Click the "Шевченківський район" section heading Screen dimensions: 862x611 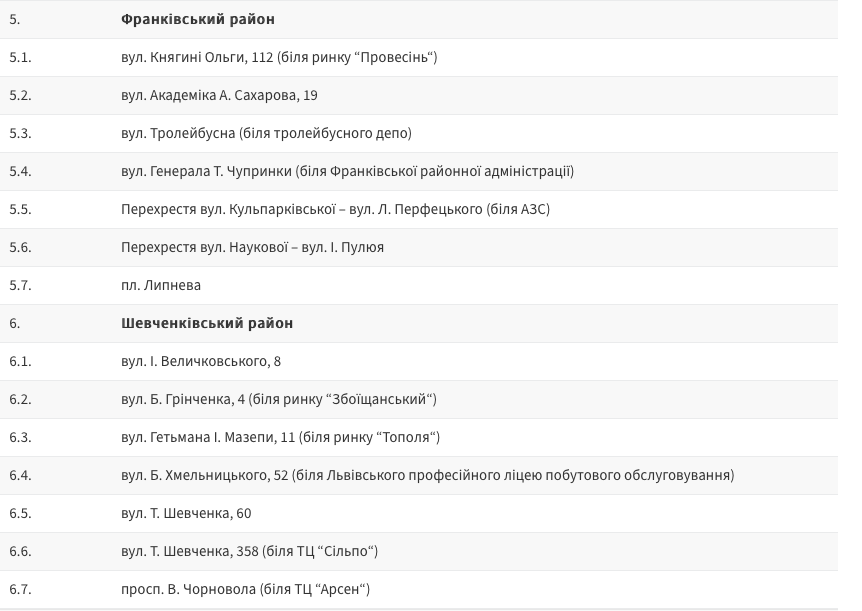tap(206, 323)
